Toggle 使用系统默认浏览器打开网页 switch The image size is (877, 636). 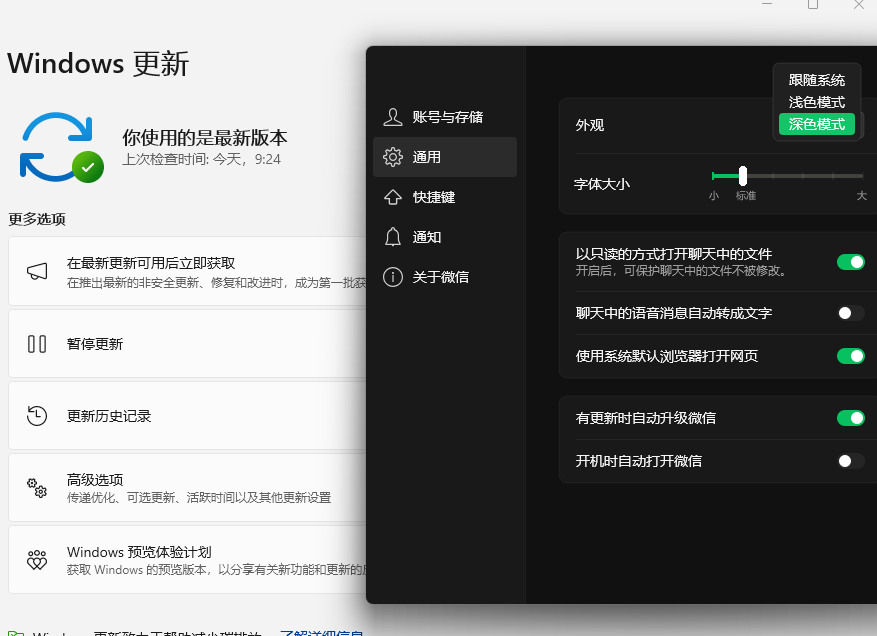tap(851, 356)
